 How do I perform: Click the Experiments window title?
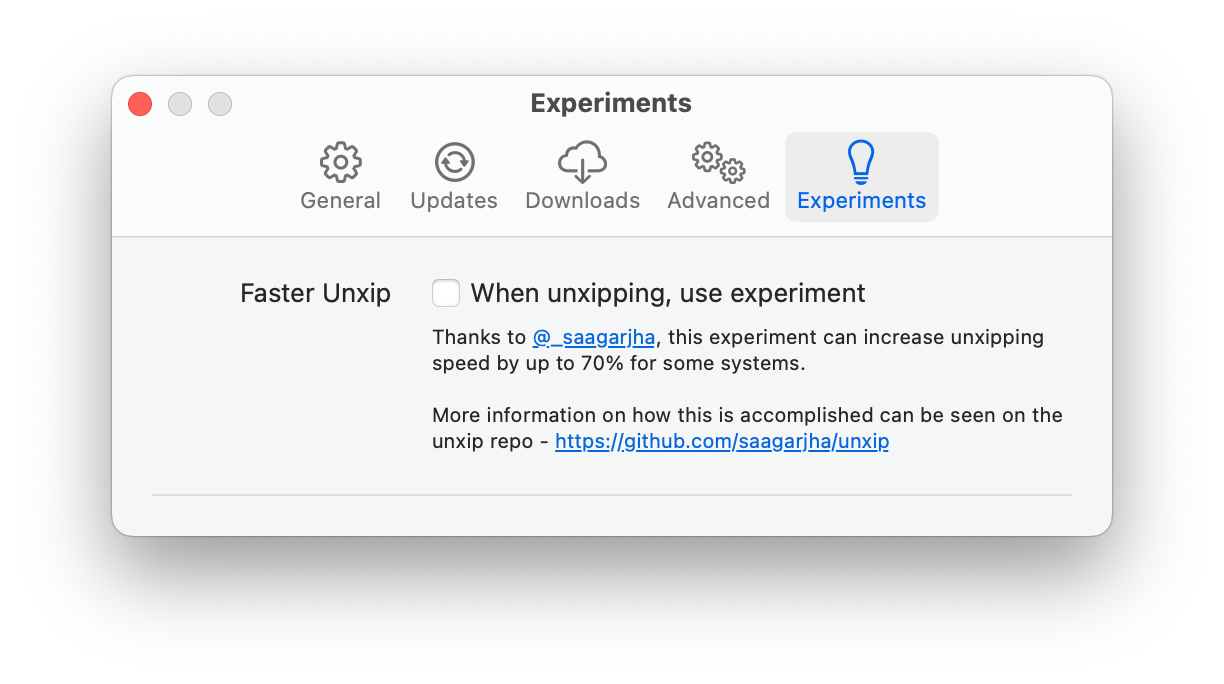(610, 103)
